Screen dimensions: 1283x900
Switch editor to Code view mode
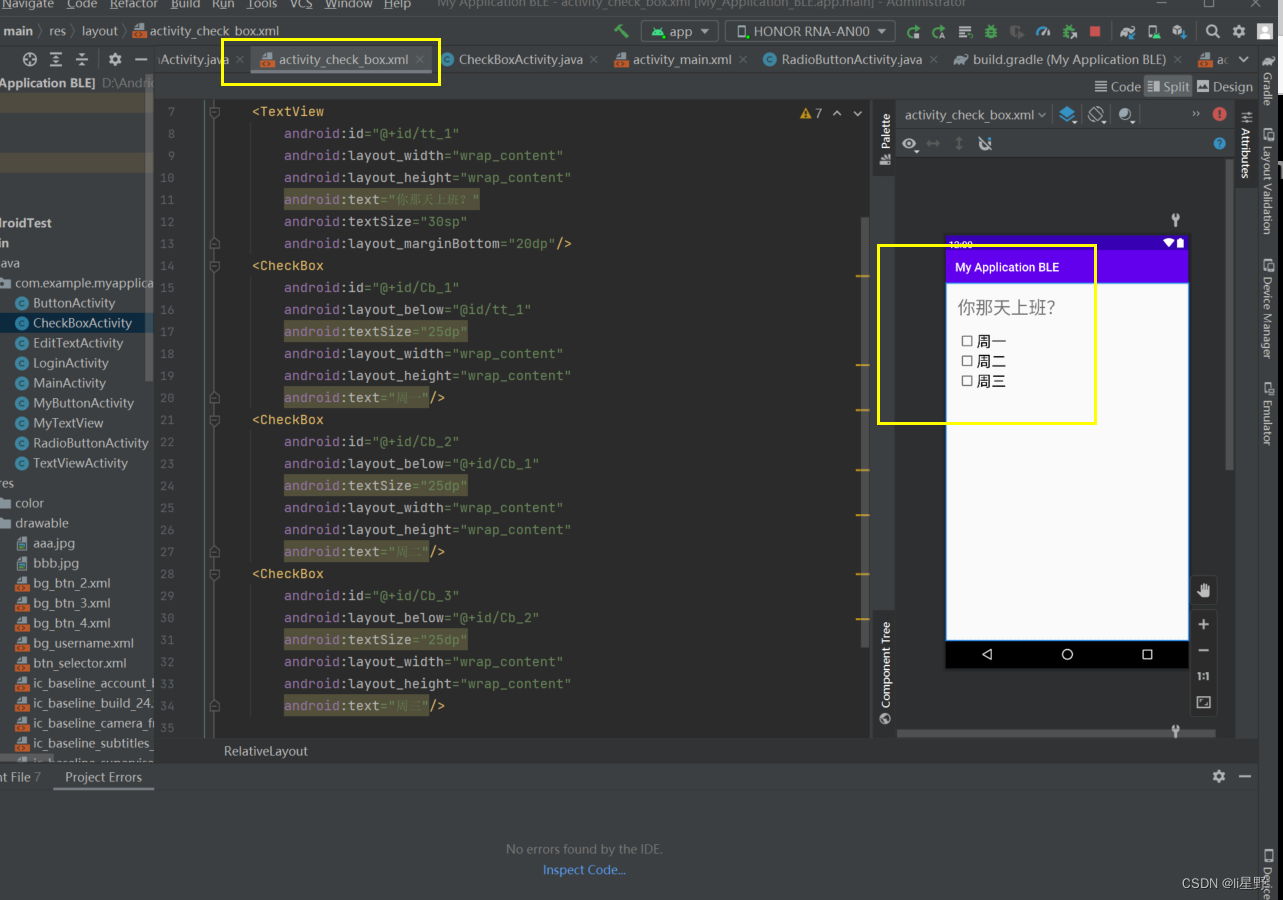pos(1117,87)
